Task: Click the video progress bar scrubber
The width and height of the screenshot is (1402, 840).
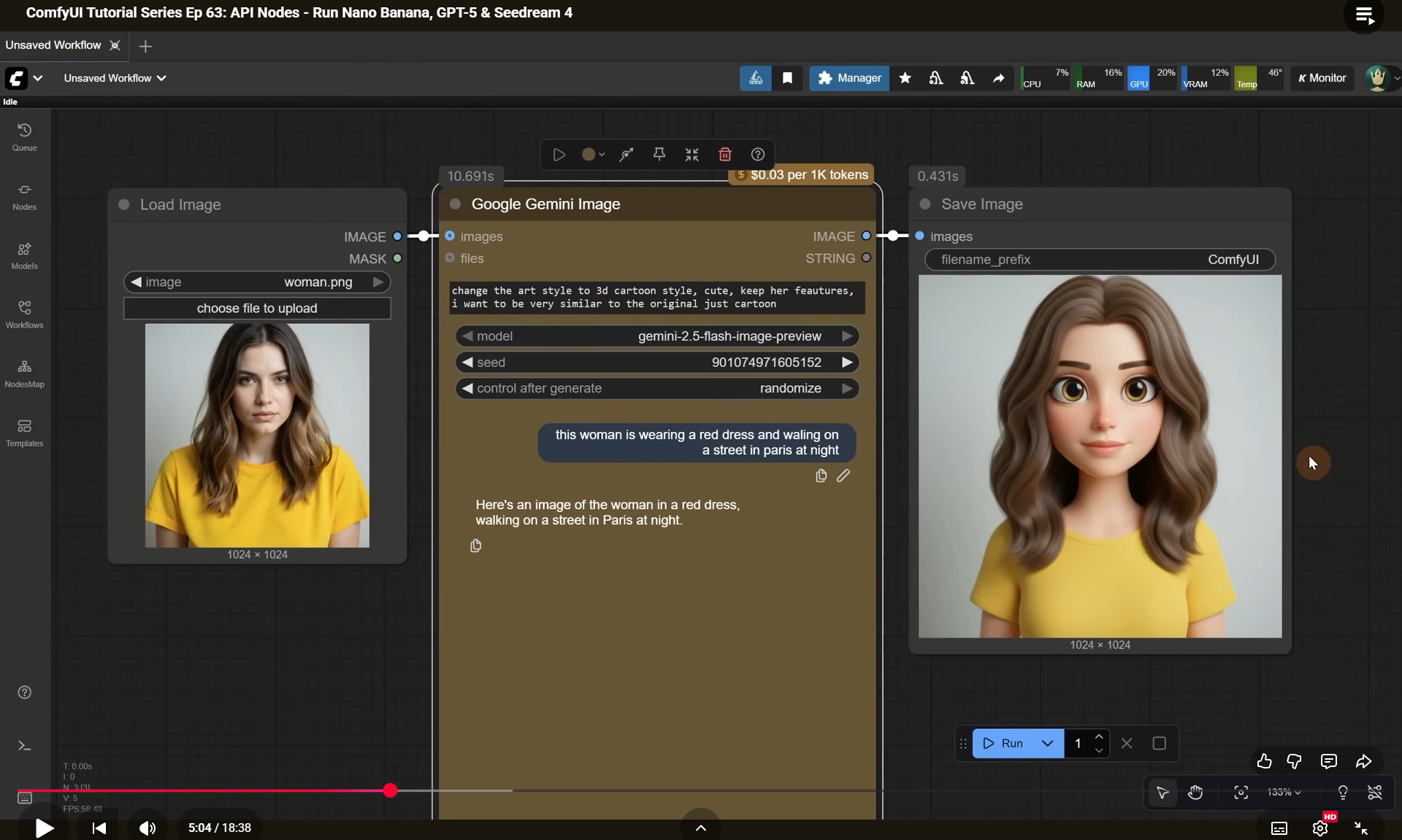Action: pyautogui.click(x=391, y=790)
